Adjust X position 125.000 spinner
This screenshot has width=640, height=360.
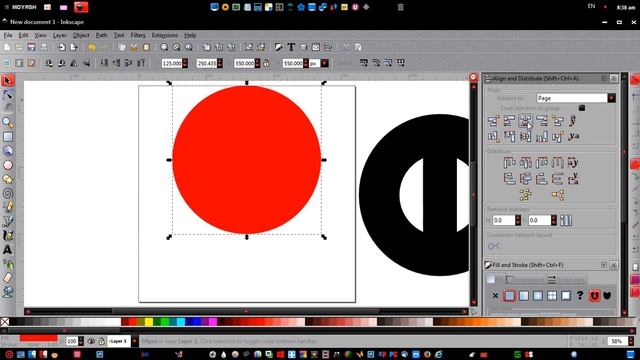pyautogui.click(x=185, y=63)
